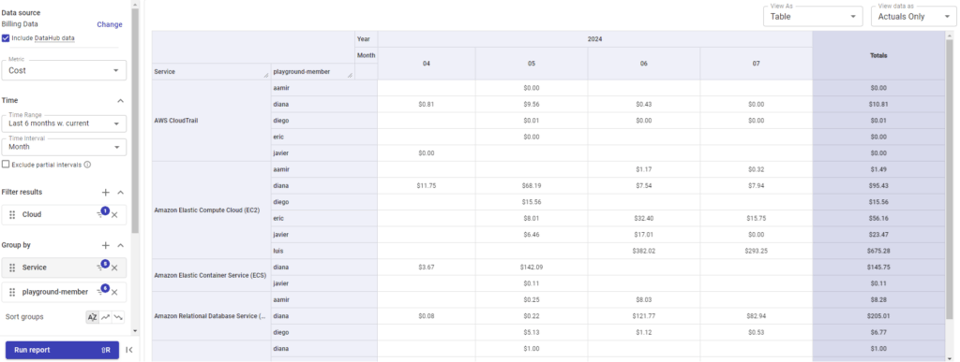Viewport: 960px width, 362px height.
Task: Collapse the sidebar panel with arrow icon
Action: pyautogui.click(x=129, y=350)
